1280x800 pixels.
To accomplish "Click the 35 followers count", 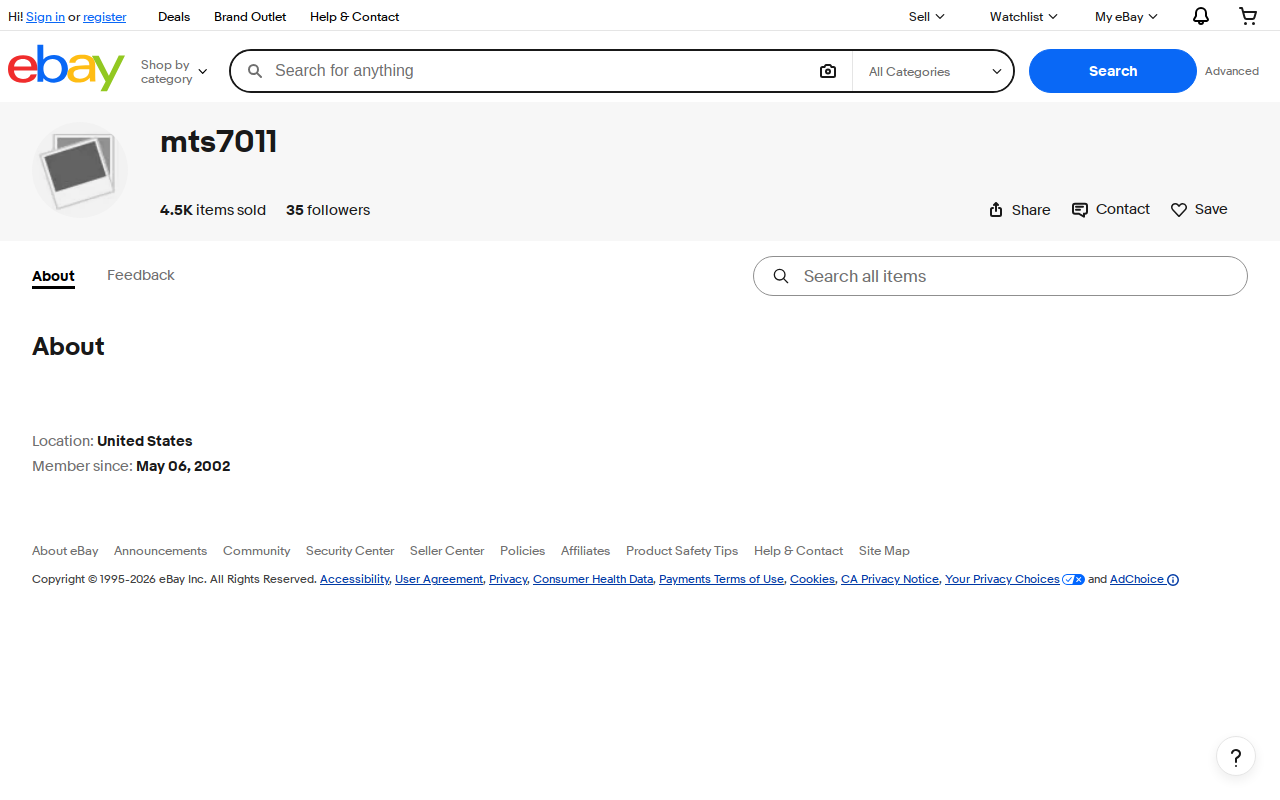I will tap(328, 210).
